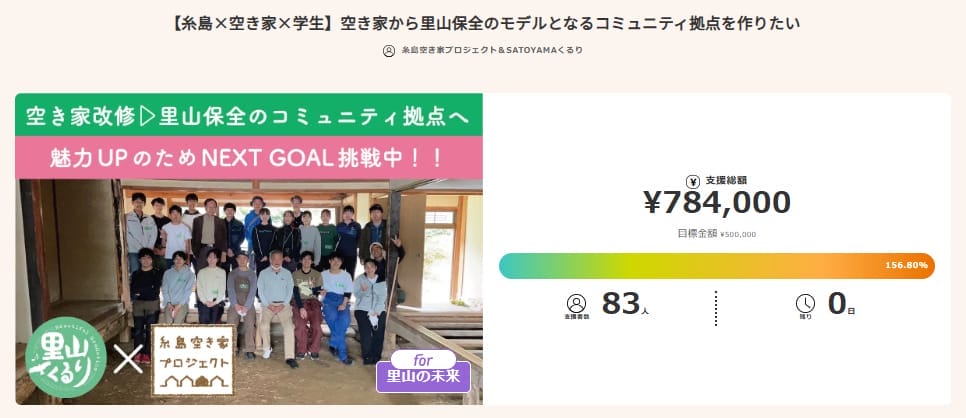Click the project title heading text
Image resolution: width=966 pixels, height=418 pixels.
click(482, 21)
